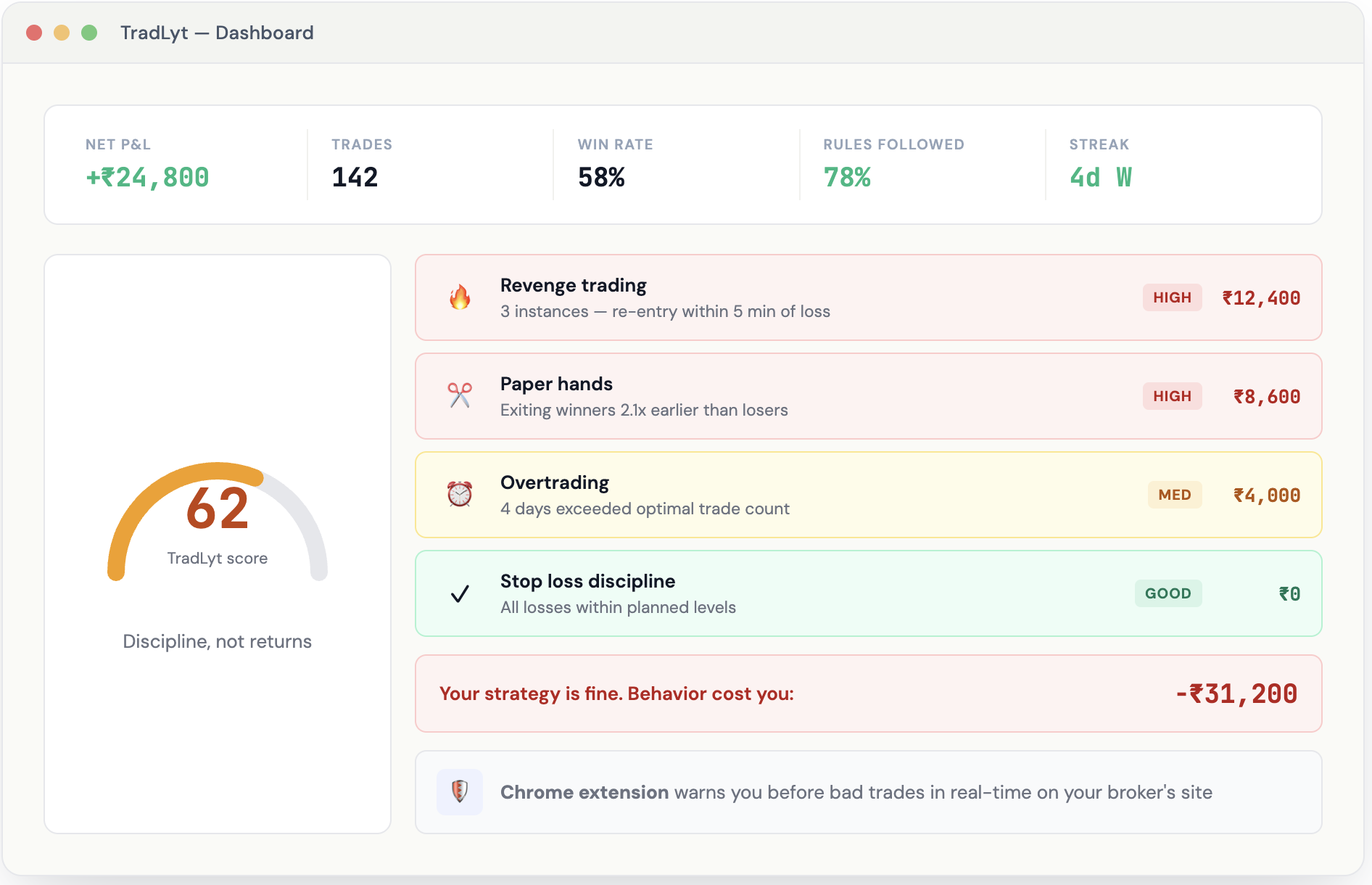Click the green maximize window button

coord(89,33)
